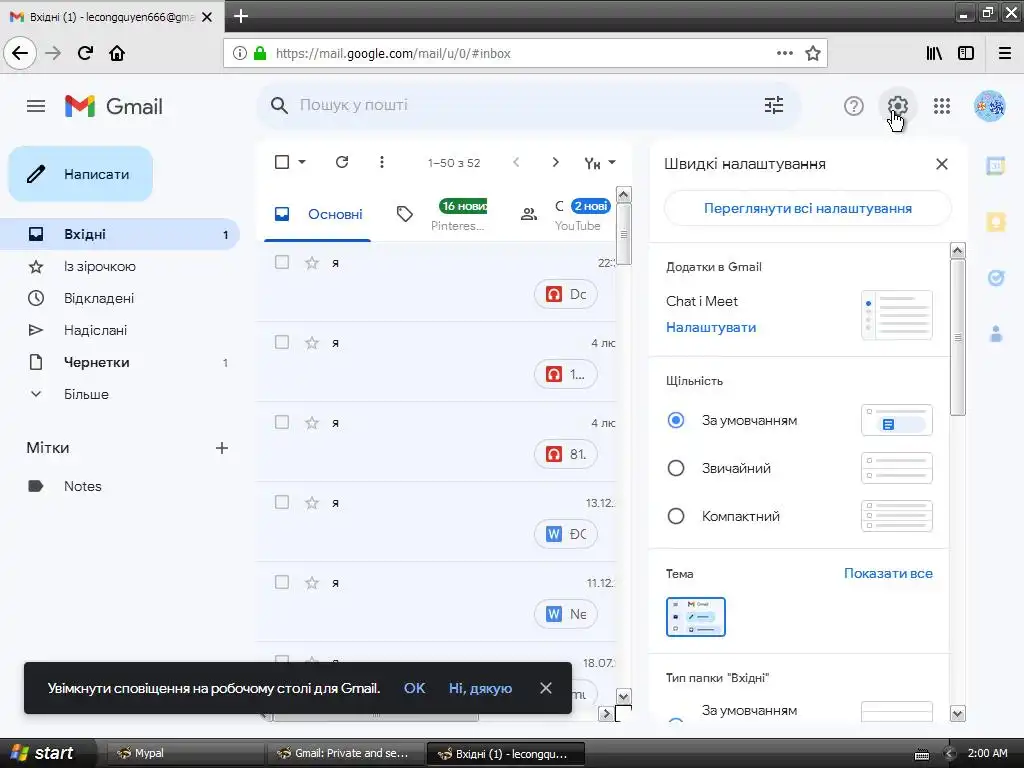Open the Google account avatar
This screenshot has height=768, width=1024.
click(x=990, y=106)
